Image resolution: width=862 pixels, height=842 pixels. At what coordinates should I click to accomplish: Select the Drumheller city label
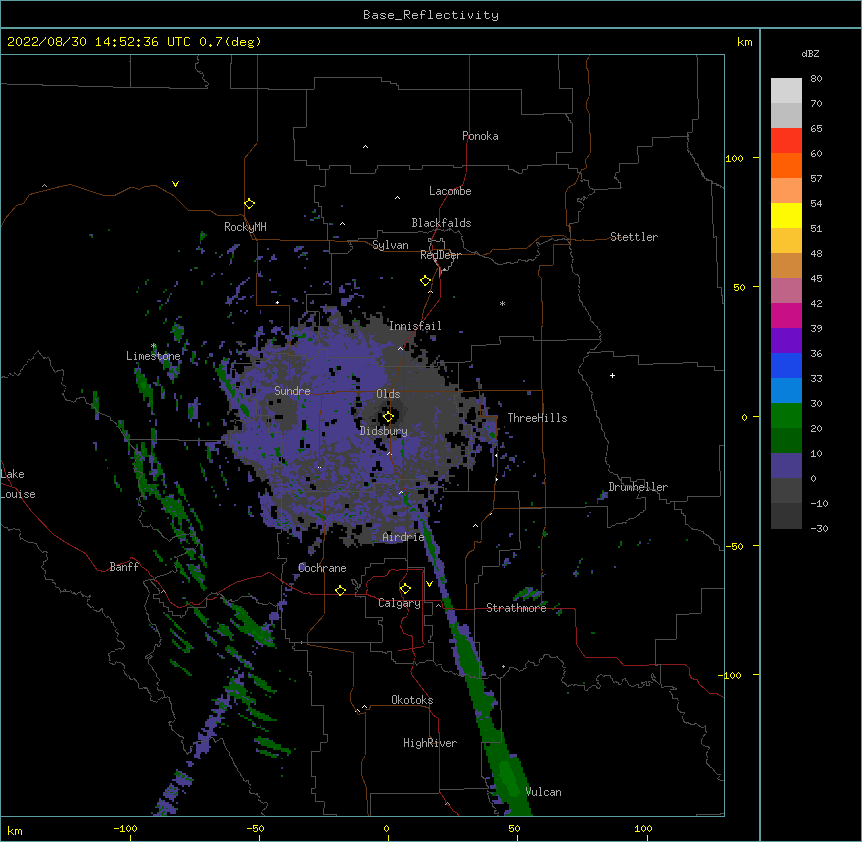(x=638, y=487)
